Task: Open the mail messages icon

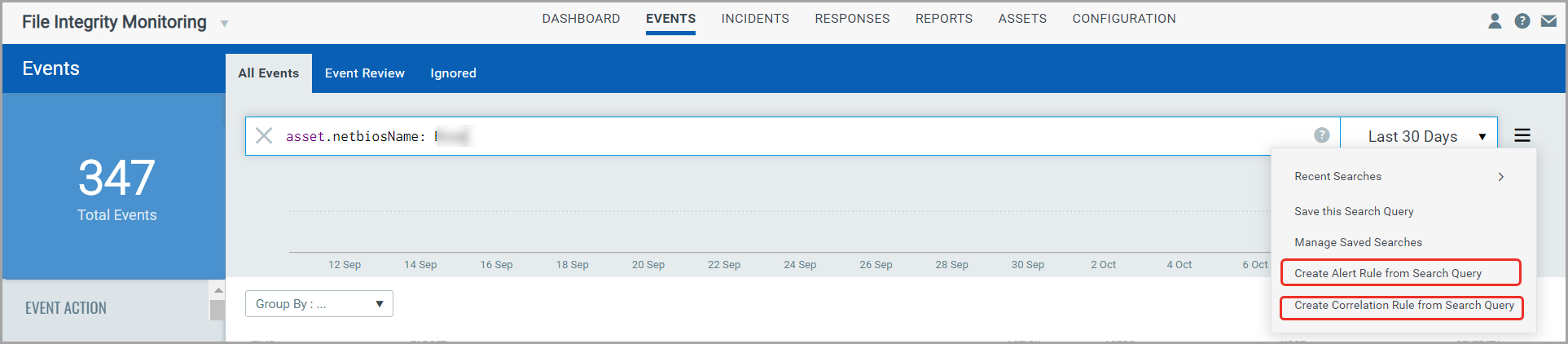Action: 1548,21
